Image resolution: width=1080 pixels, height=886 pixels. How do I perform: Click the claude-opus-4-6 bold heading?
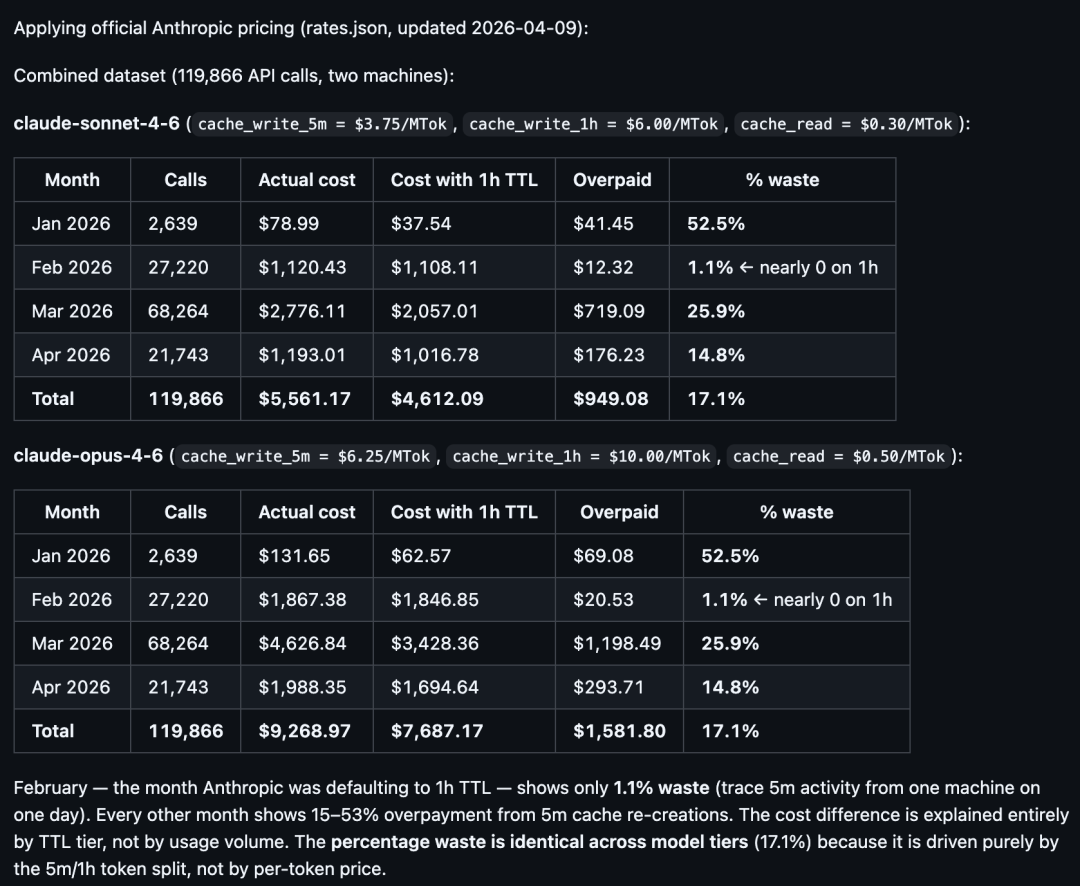tap(88, 456)
